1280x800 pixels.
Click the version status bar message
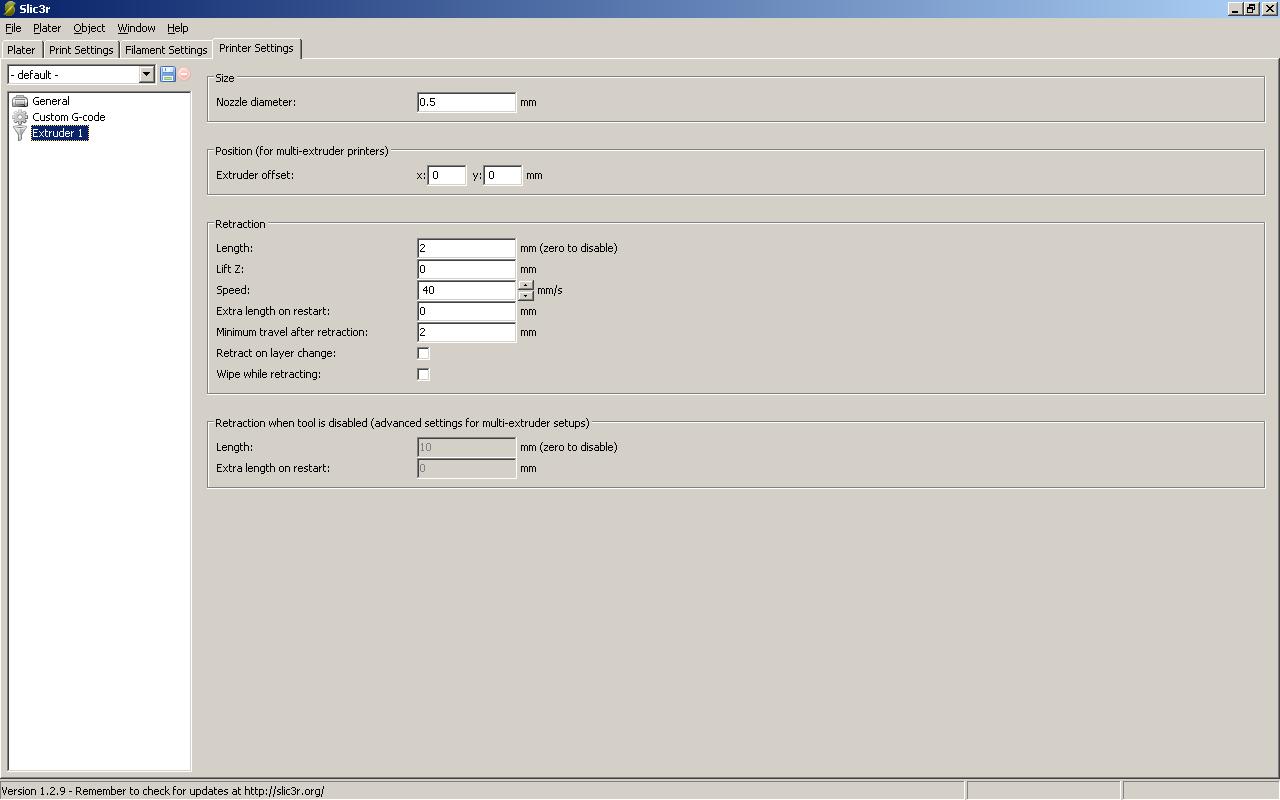(x=163, y=791)
